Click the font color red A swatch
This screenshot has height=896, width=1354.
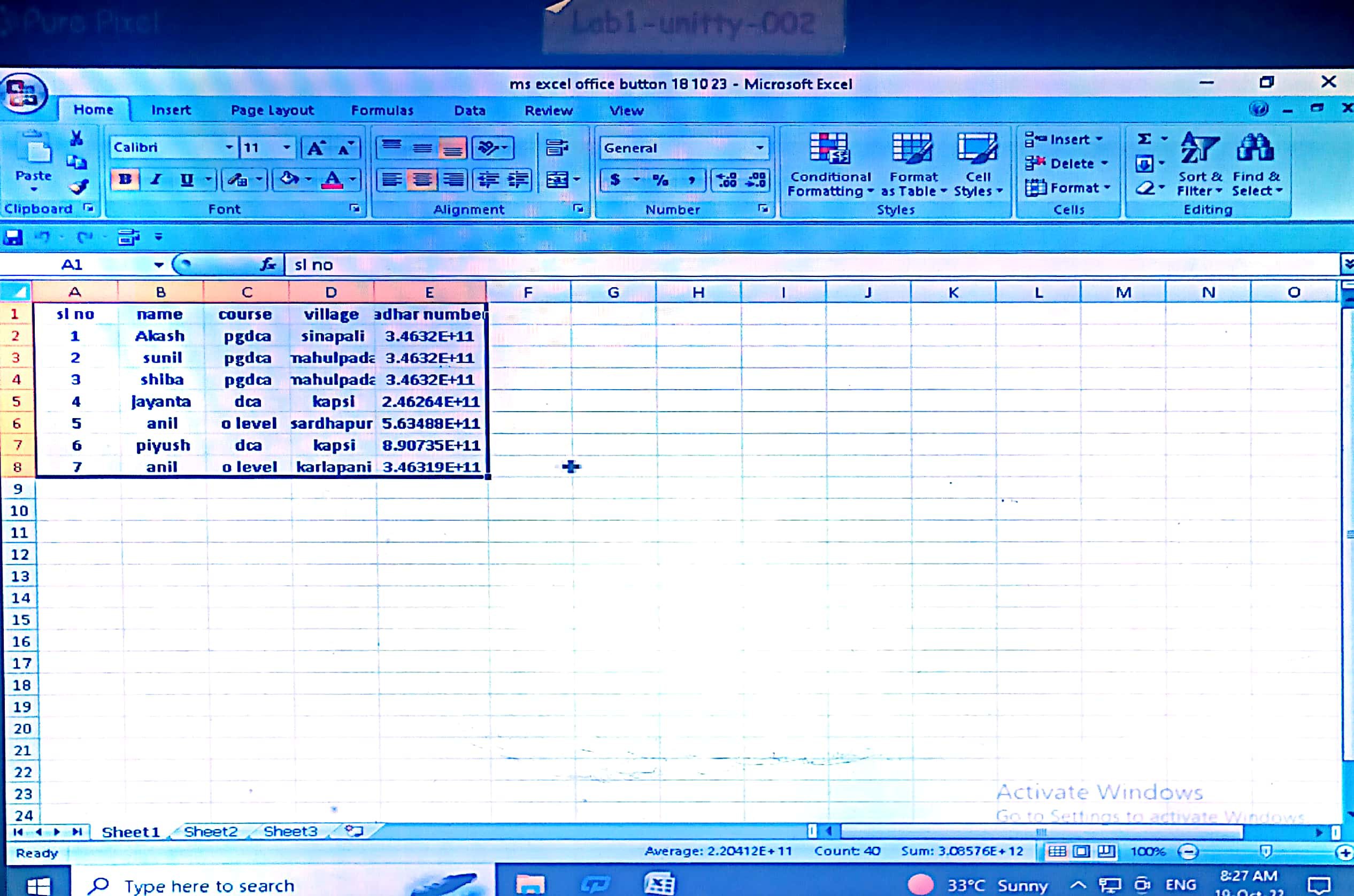(332, 180)
